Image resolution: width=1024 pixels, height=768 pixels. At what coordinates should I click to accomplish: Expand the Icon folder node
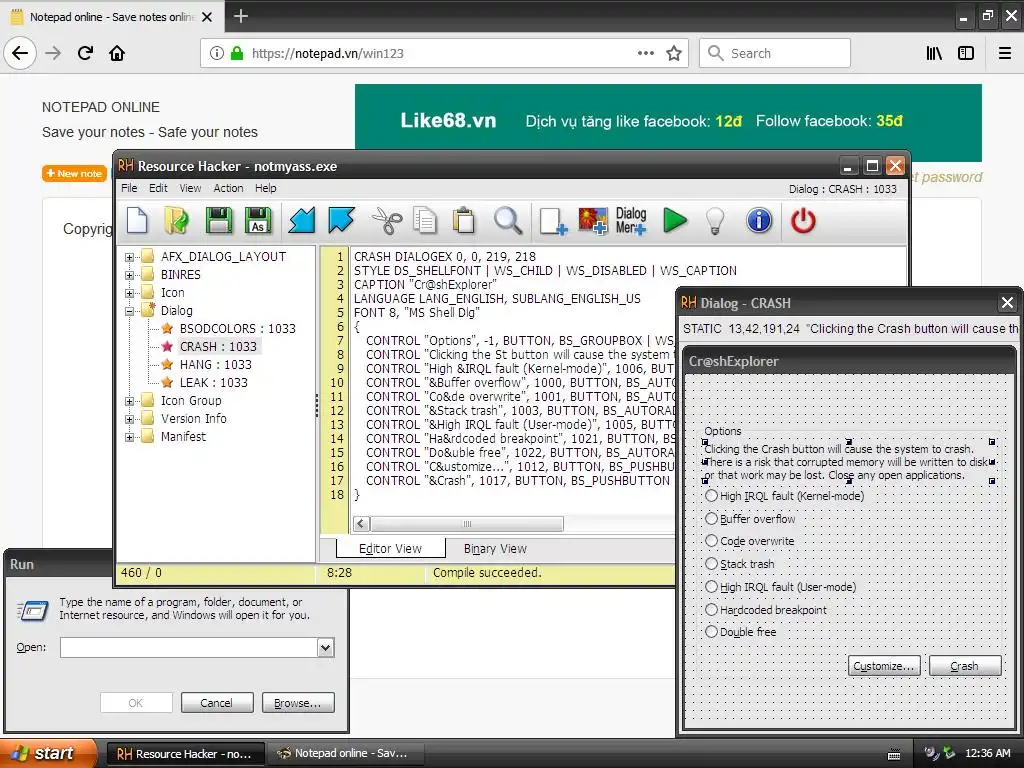[x=129, y=293]
